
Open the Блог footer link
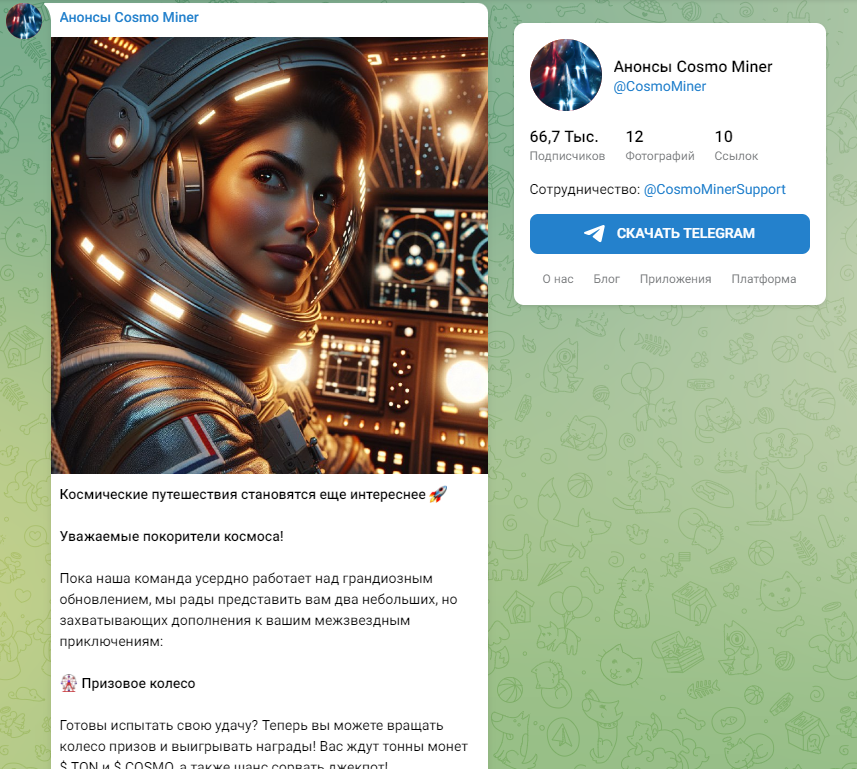tap(606, 279)
